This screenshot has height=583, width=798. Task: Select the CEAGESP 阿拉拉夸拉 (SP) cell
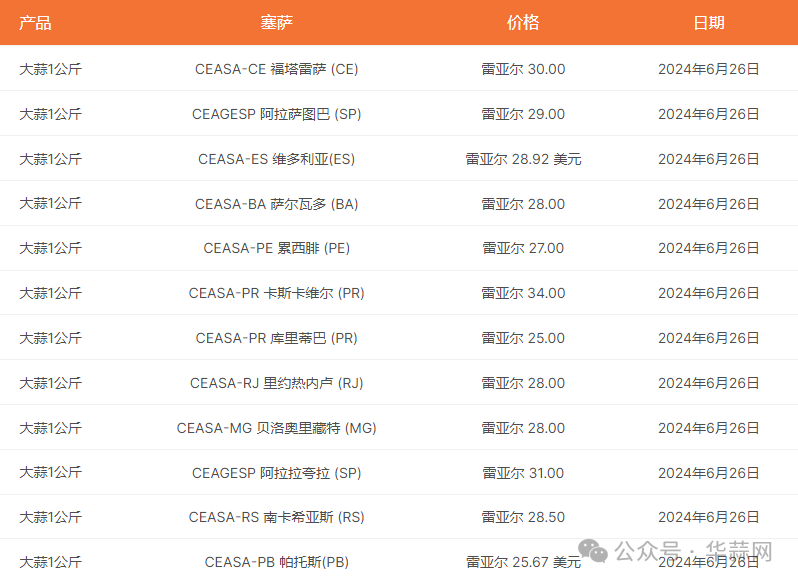(x=276, y=473)
